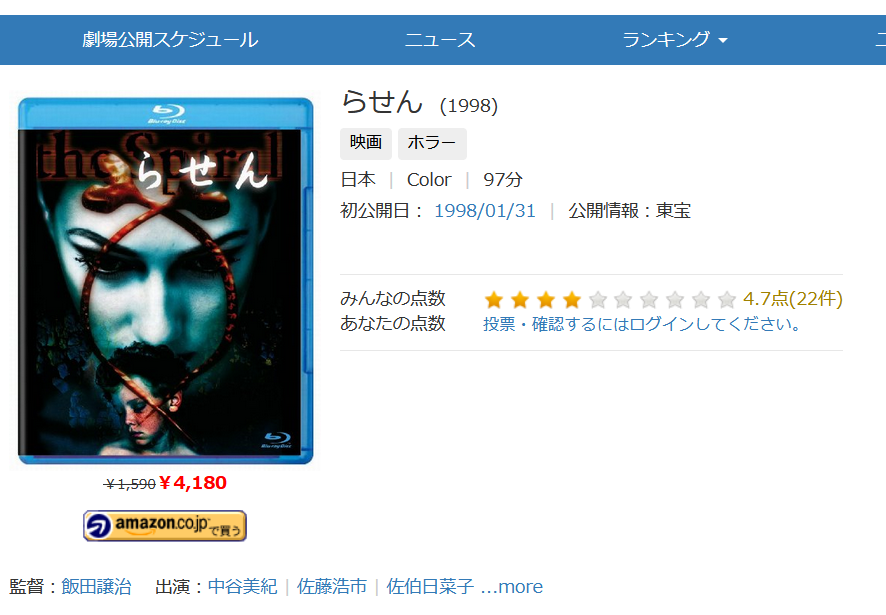Open the 1998/01/31 release date link
The image size is (886, 615).
coord(485,211)
